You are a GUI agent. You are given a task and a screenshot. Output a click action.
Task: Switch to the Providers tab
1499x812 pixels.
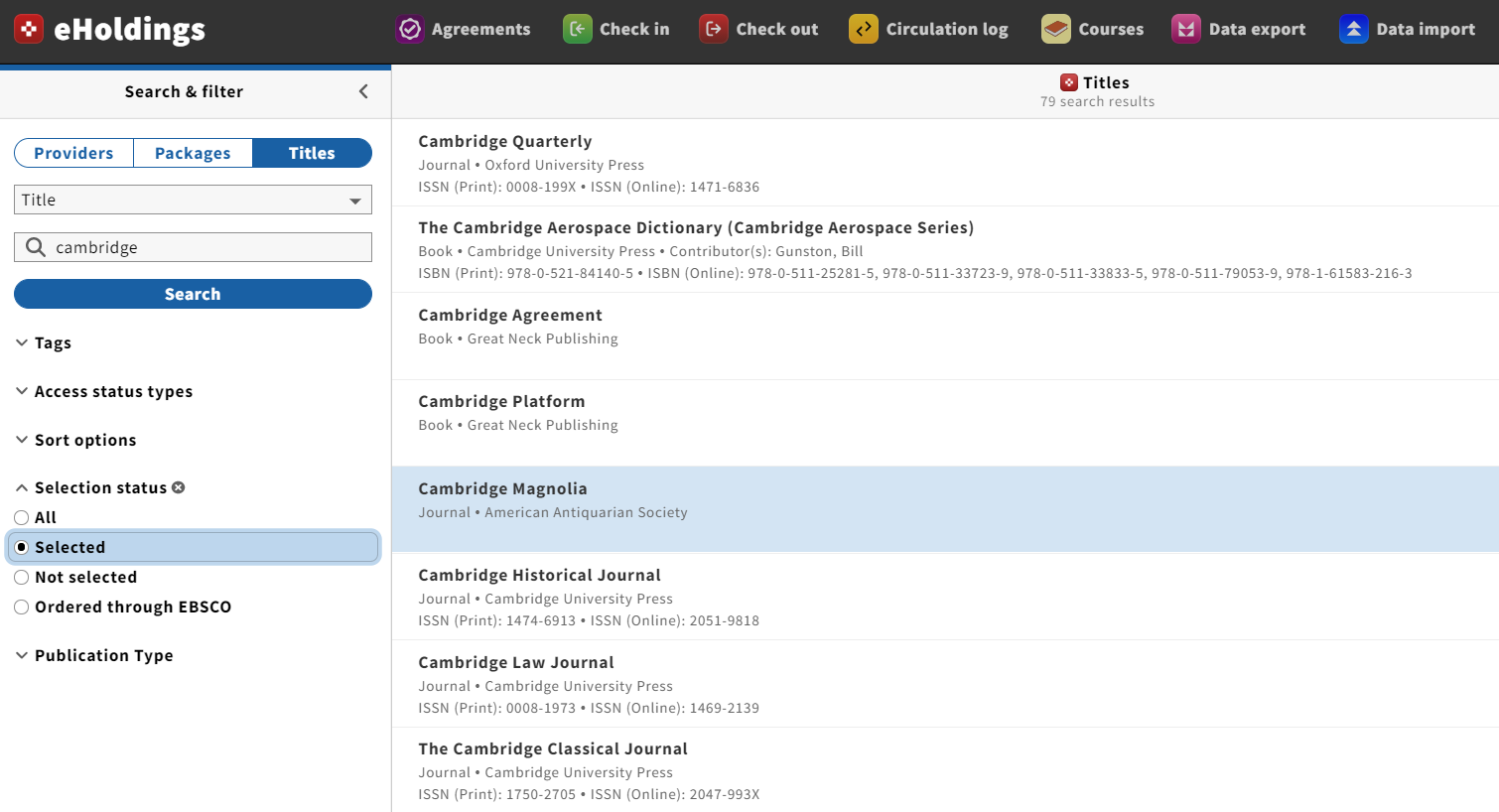coord(73,153)
